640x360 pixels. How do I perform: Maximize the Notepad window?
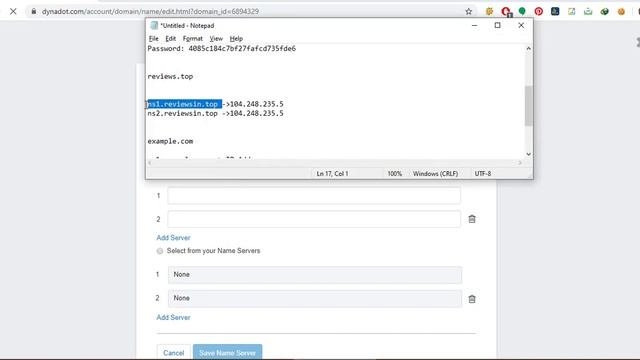tap(498, 25)
